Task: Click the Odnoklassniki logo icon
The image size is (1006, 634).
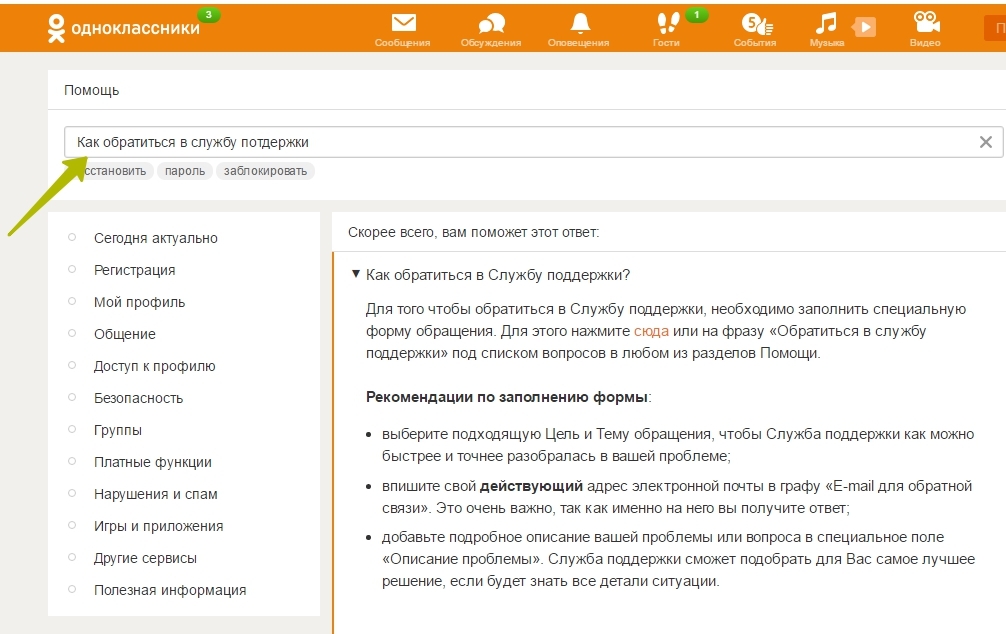Action: click(x=57, y=27)
